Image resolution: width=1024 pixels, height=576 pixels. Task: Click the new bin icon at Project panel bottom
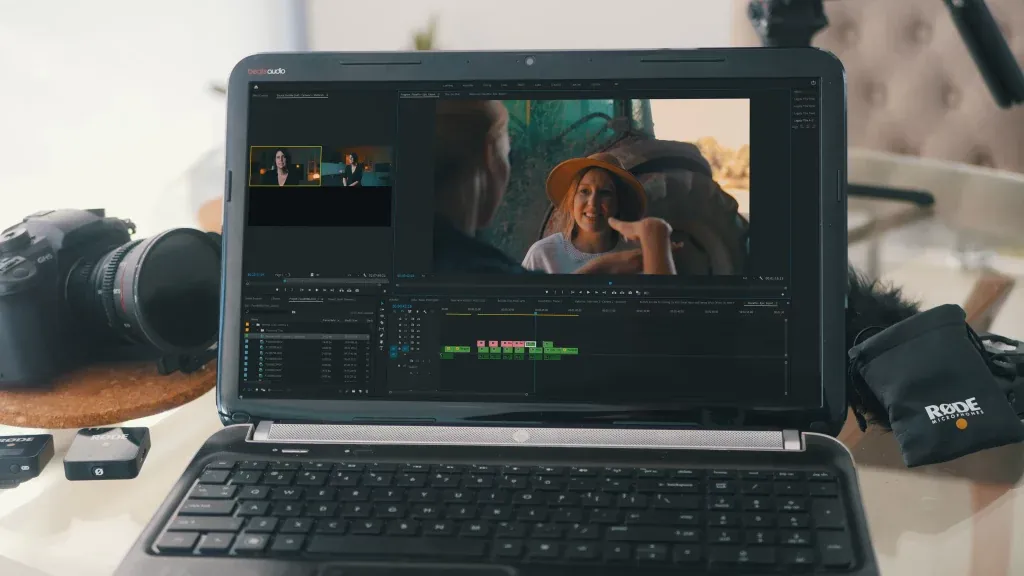pyautogui.click(x=353, y=391)
